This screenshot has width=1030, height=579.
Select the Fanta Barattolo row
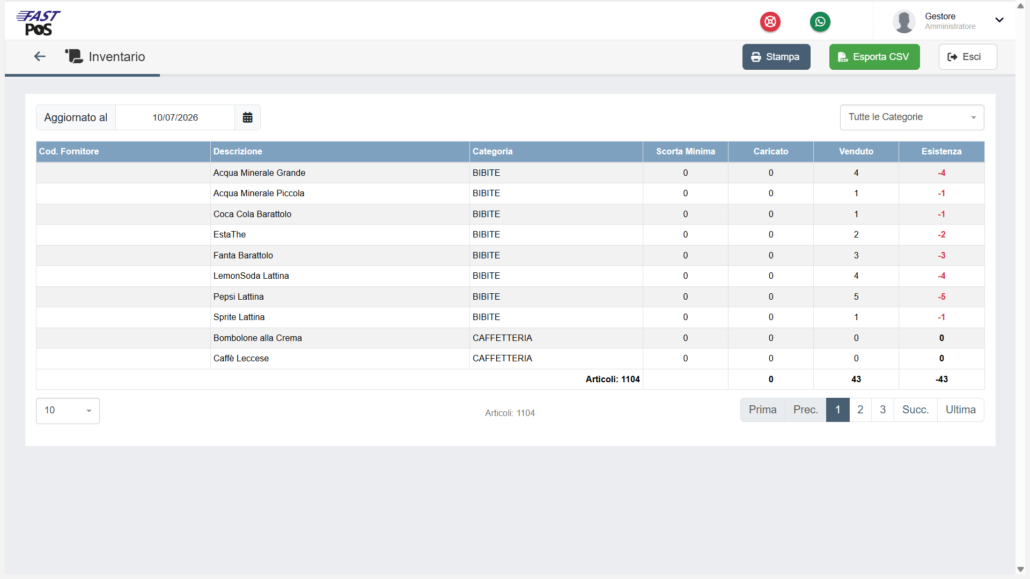[x=510, y=255]
